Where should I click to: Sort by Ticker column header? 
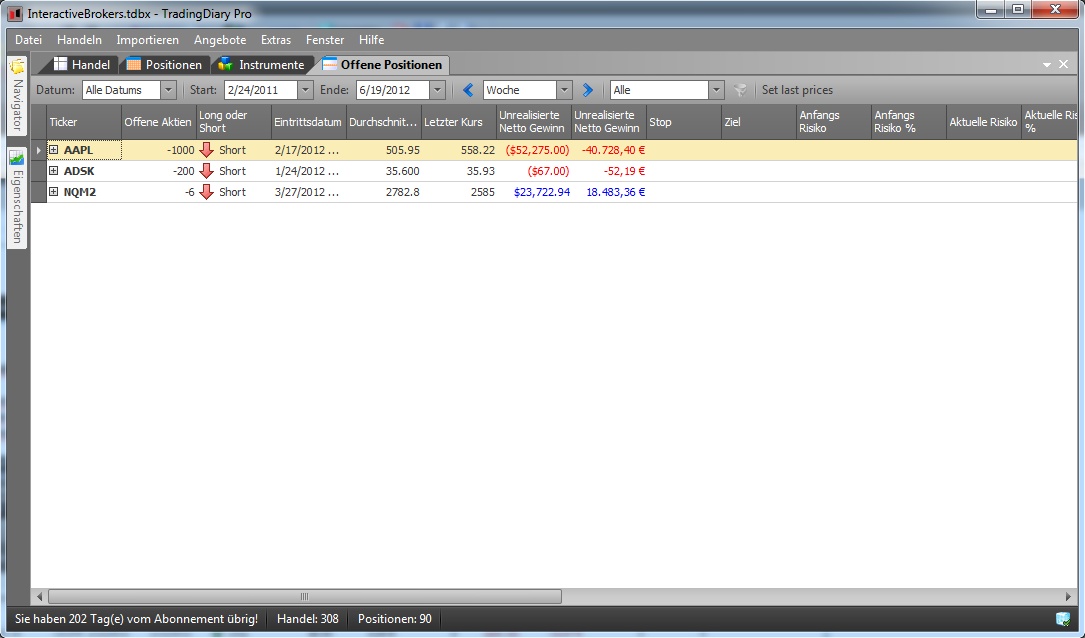[84, 122]
